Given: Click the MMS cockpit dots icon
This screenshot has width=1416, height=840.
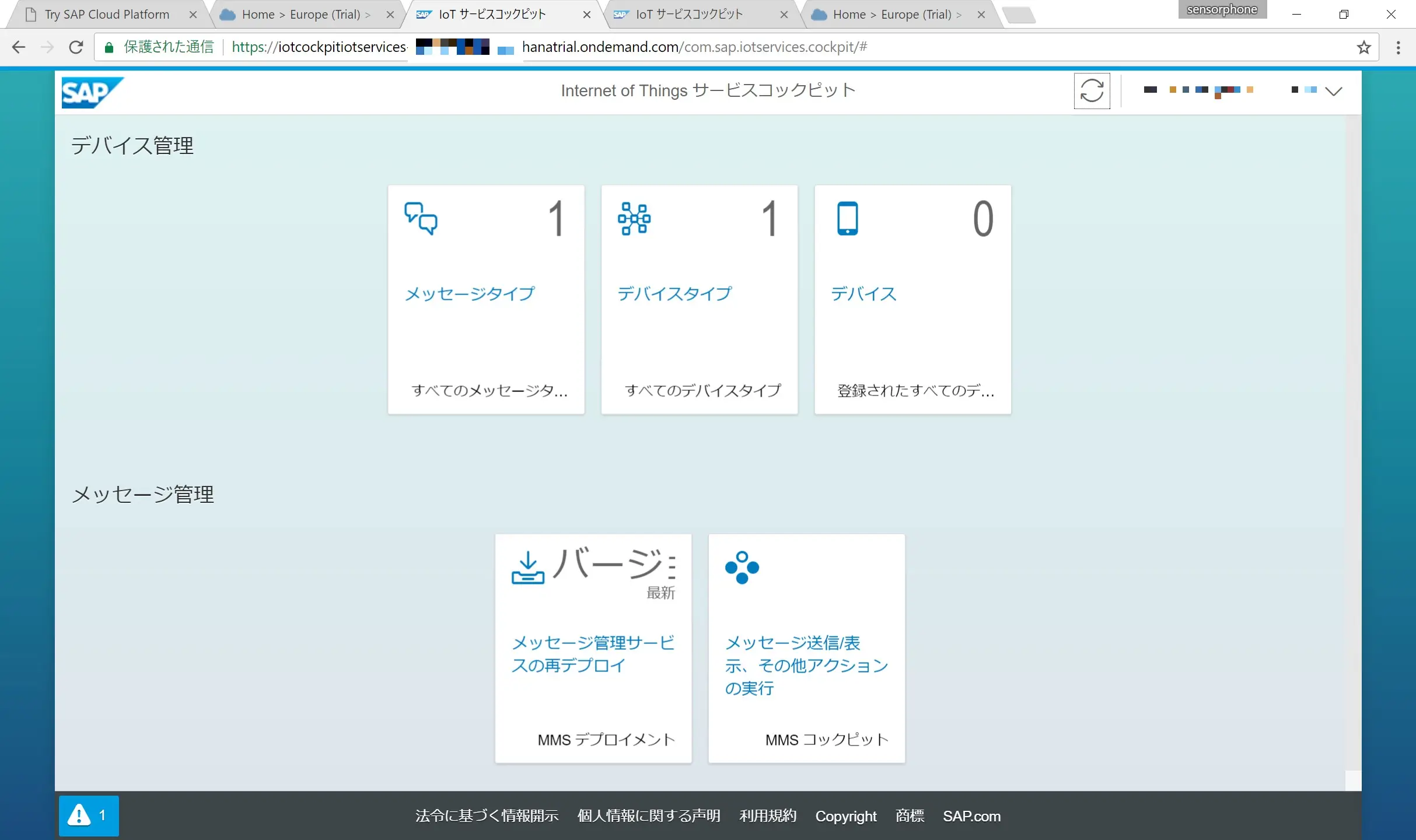Looking at the screenshot, I should [x=742, y=568].
